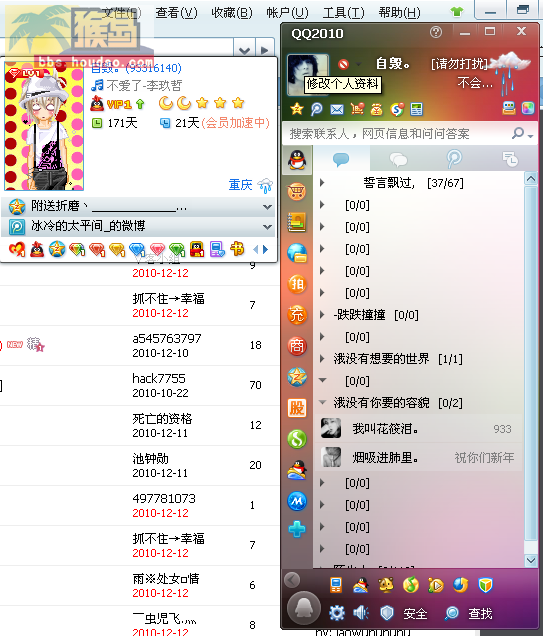Click the weather rain cloud icon in QQ header
Image resolution: width=543 pixels, height=636 pixels.
tap(509, 71)
